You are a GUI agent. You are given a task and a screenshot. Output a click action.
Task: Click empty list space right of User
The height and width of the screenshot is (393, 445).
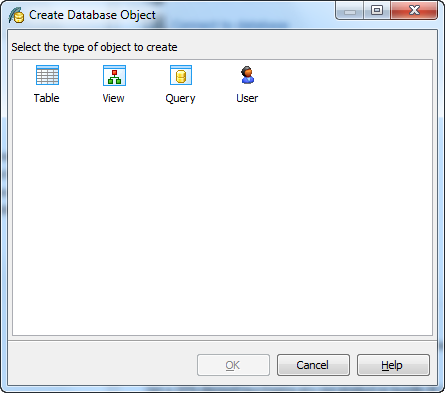347,83
